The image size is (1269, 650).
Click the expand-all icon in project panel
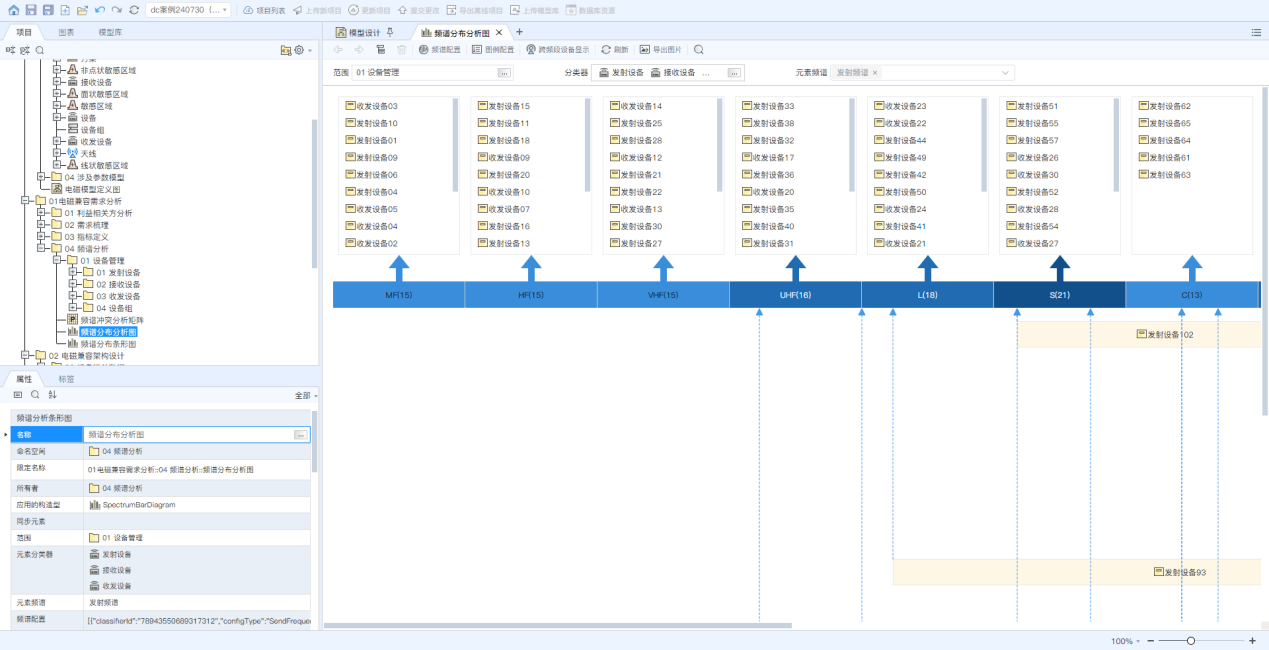(10, 50)
